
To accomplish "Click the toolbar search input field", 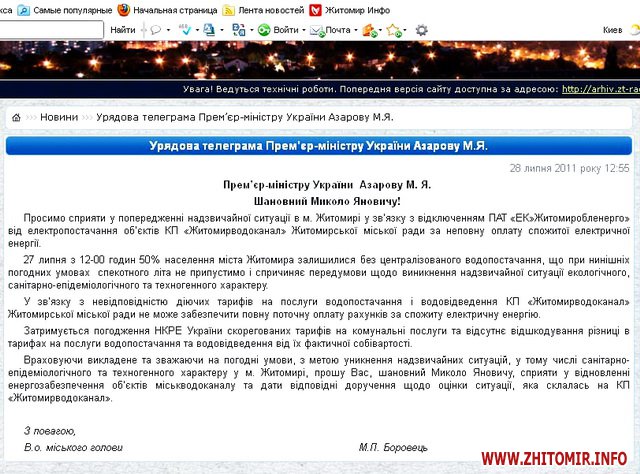I will point(50,30).
